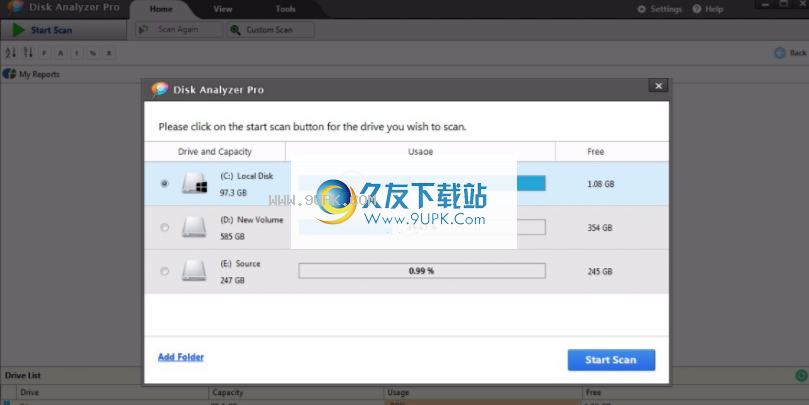Click the My Reports pie chart icon
The height and width of the screenshot is (405, 809).
click(9, 74)
